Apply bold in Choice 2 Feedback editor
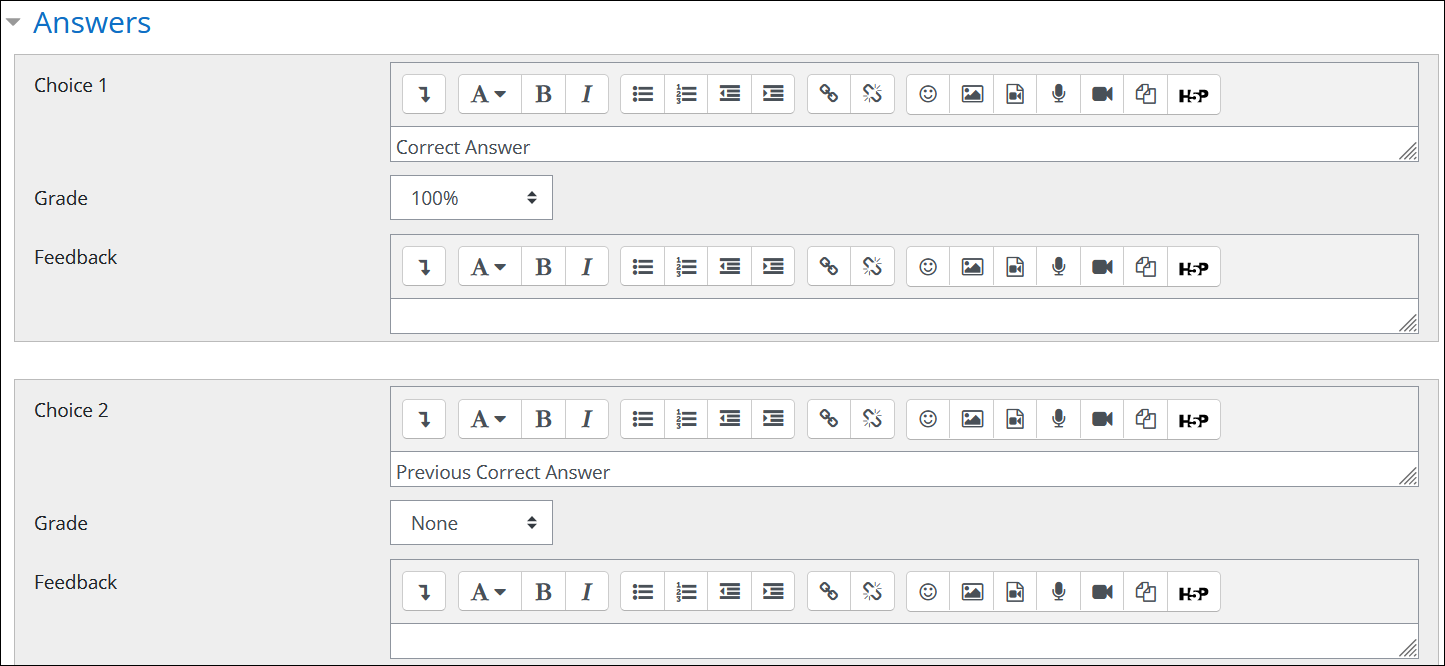 pos(543,592)
